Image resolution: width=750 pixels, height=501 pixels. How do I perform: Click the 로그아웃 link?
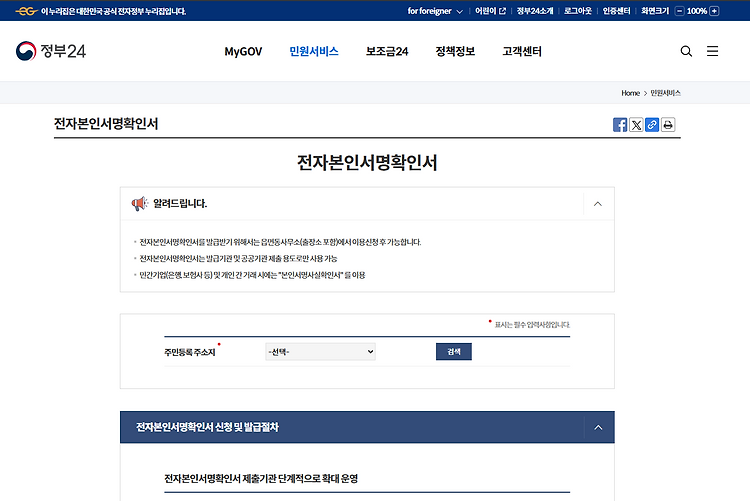577,11
